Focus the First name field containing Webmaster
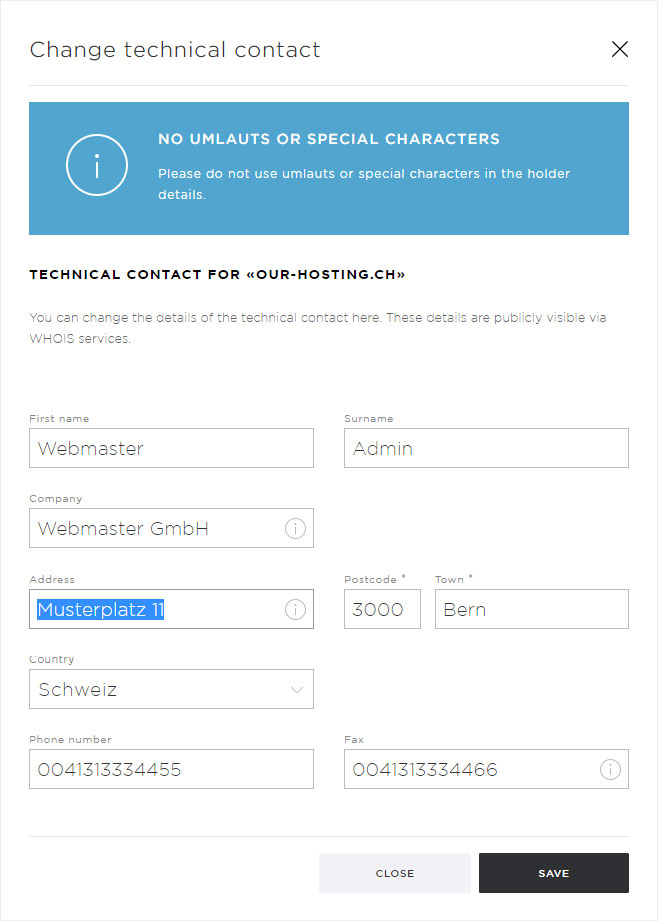Image resolution: width=658 pixels, height=921 pixels. 172,448
